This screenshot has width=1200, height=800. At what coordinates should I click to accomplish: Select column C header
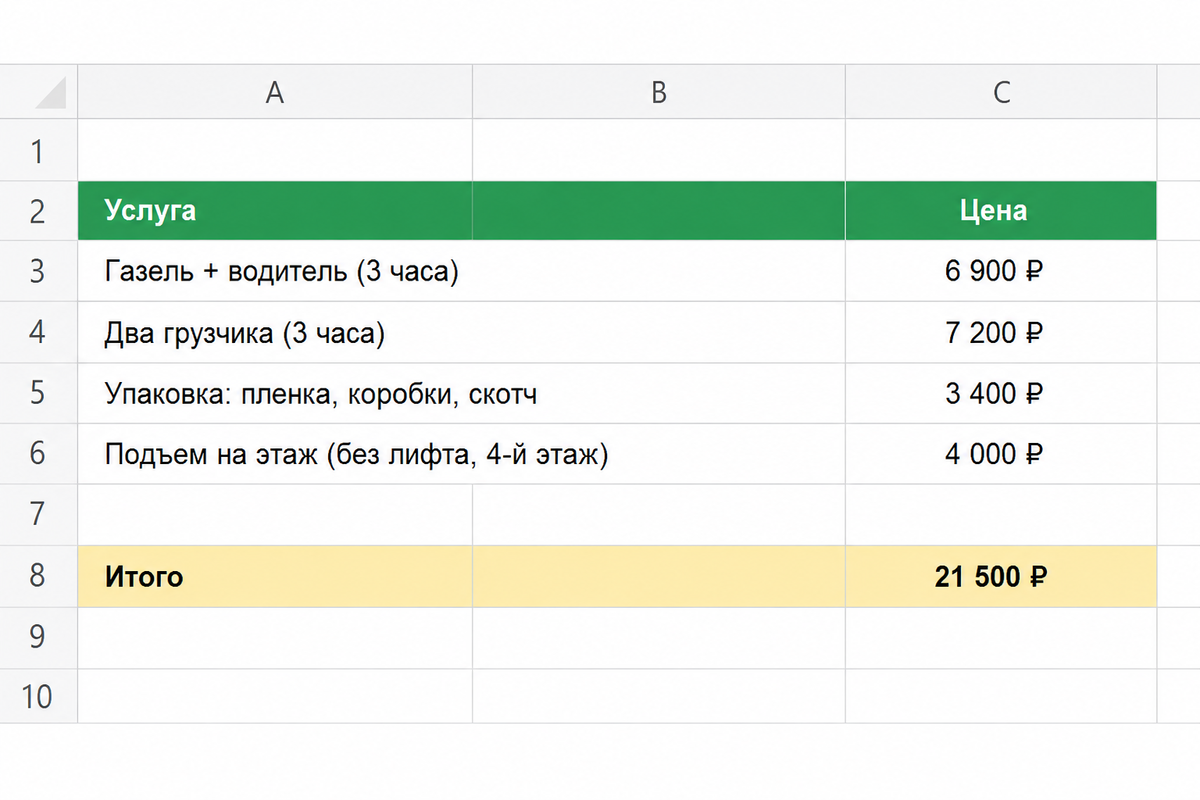(x=1001, y=92)
